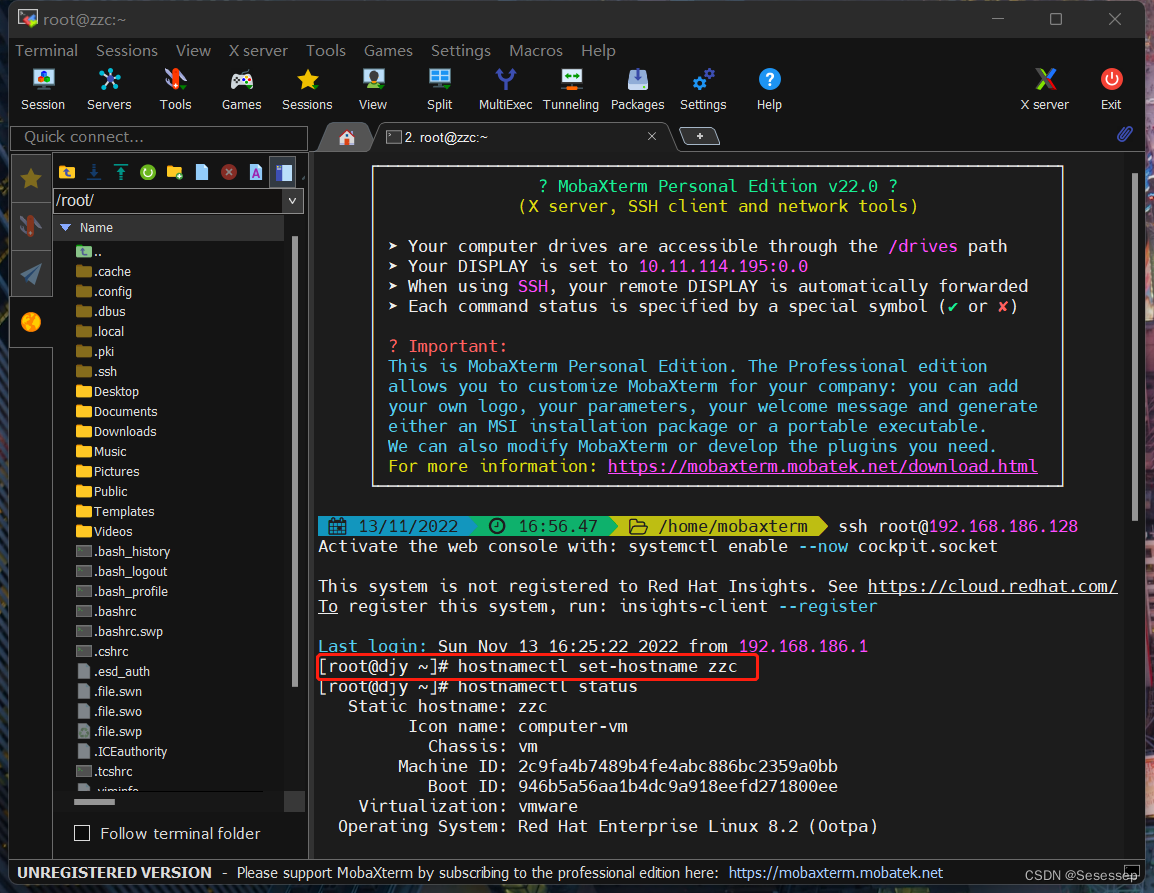Viewport: 1154px width, 893px height.
Task: Select the .ssh folder
Action: pos(96,372)
